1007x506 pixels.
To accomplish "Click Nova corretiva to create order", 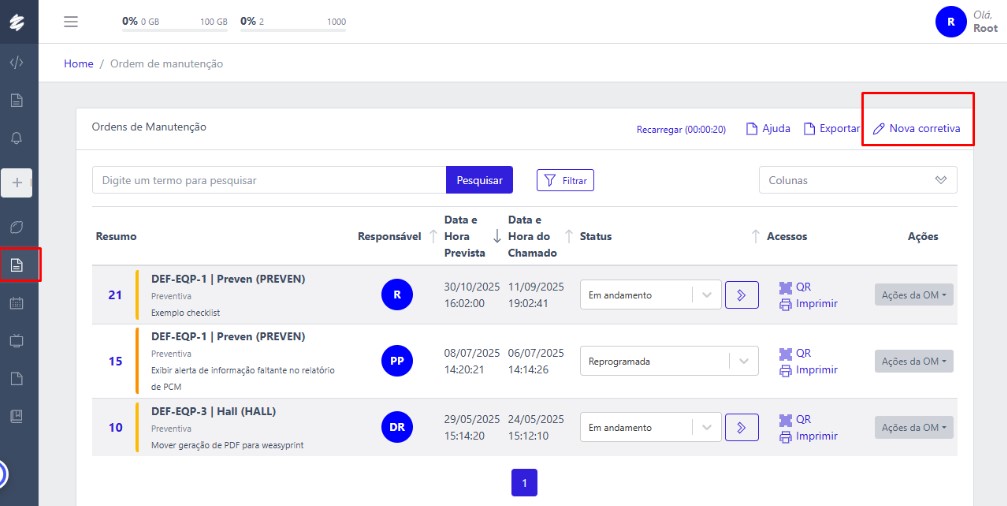I will (916, 129).
